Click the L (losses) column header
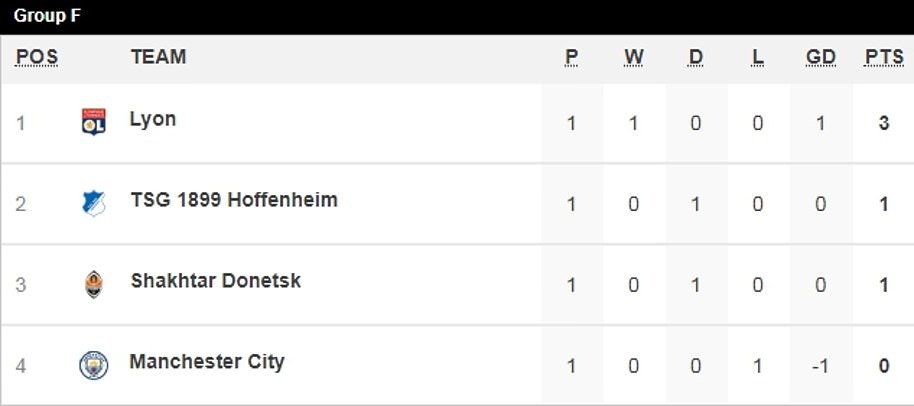The image size is (914, 406). click(x=758, y=57)
